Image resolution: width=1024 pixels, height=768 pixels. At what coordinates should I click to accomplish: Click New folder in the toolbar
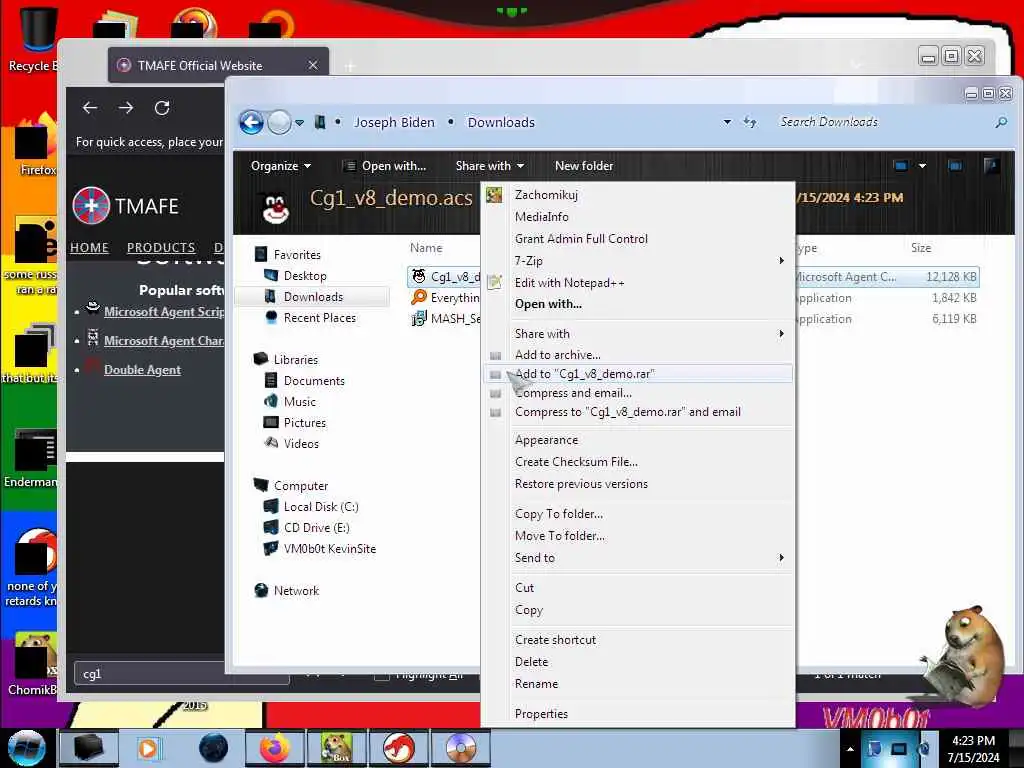(x=584, y=166)
